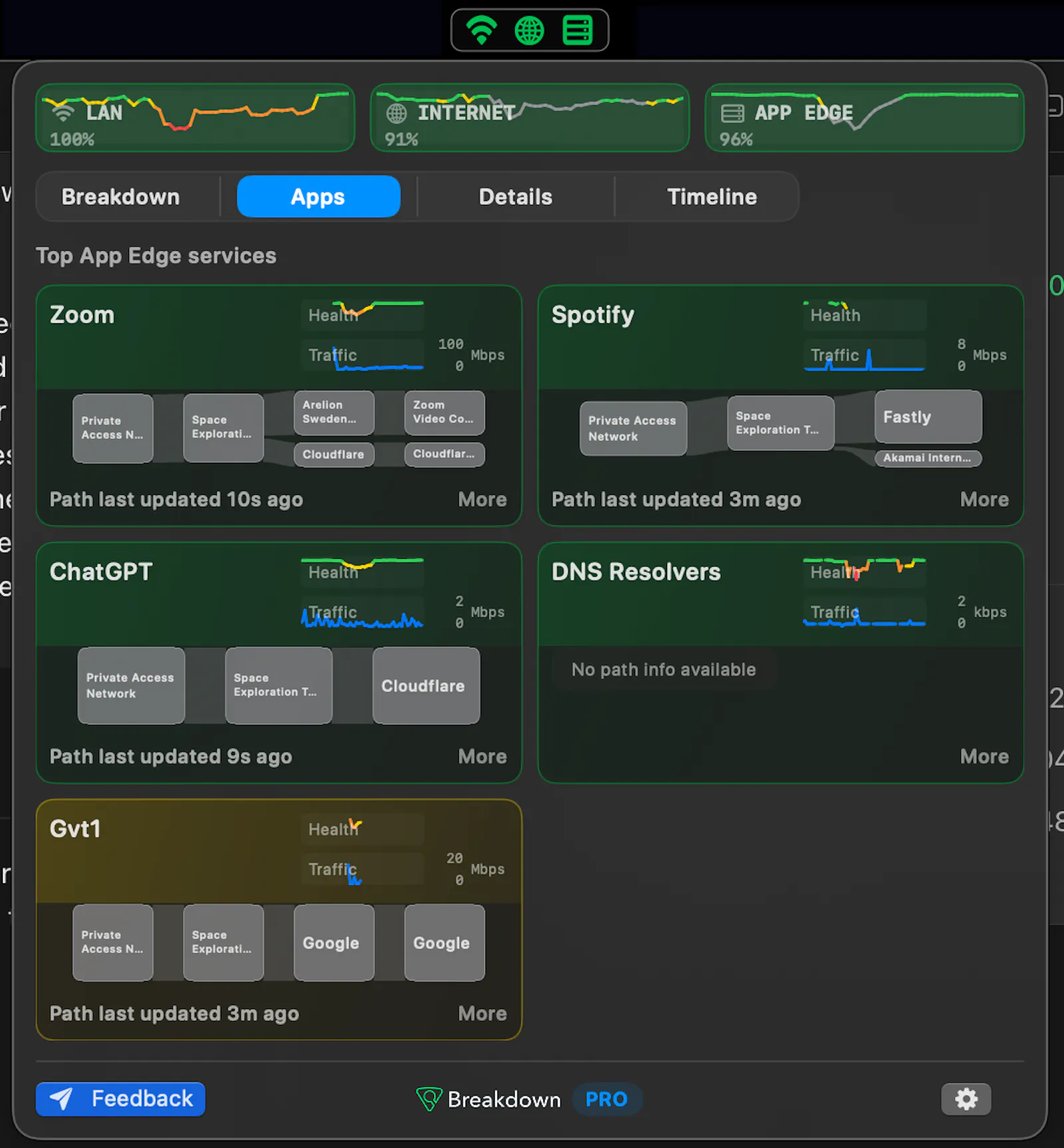Click Space Exploration T... node in Spotify path
1064x1148 pixels.
pos(781,423)
